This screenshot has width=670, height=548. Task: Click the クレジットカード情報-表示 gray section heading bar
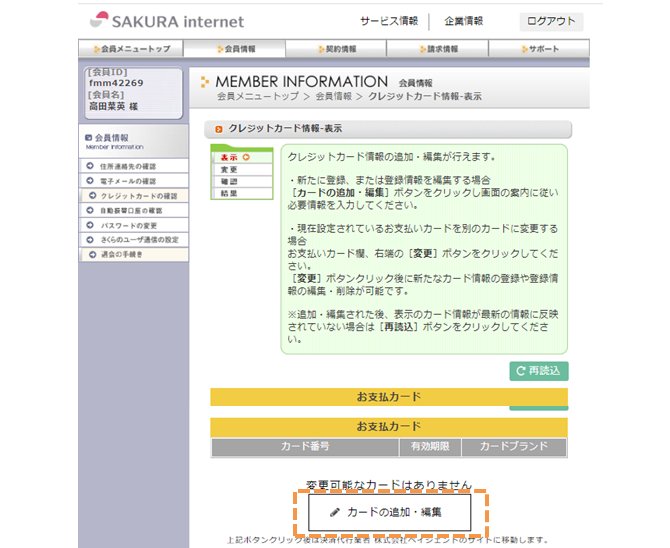point(388,129)
